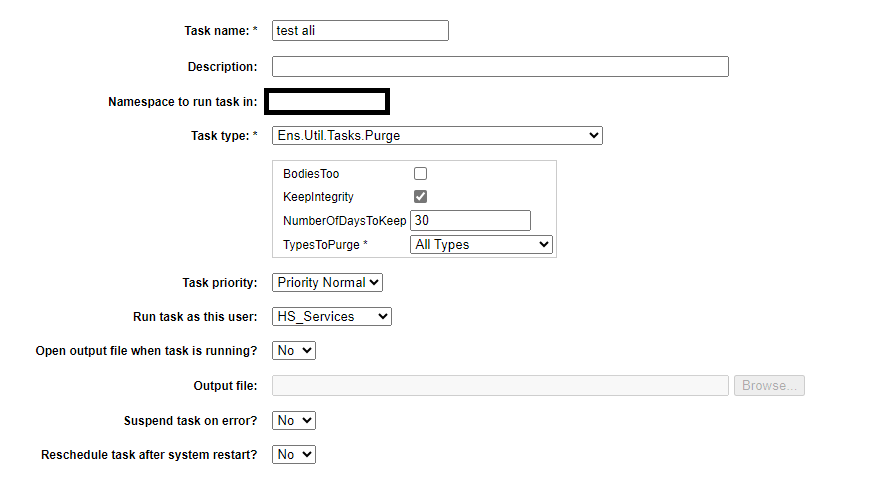Click the Task name input field
This screenshot has height=485, width=878.
pyautogui.click(x=360, y=31)
